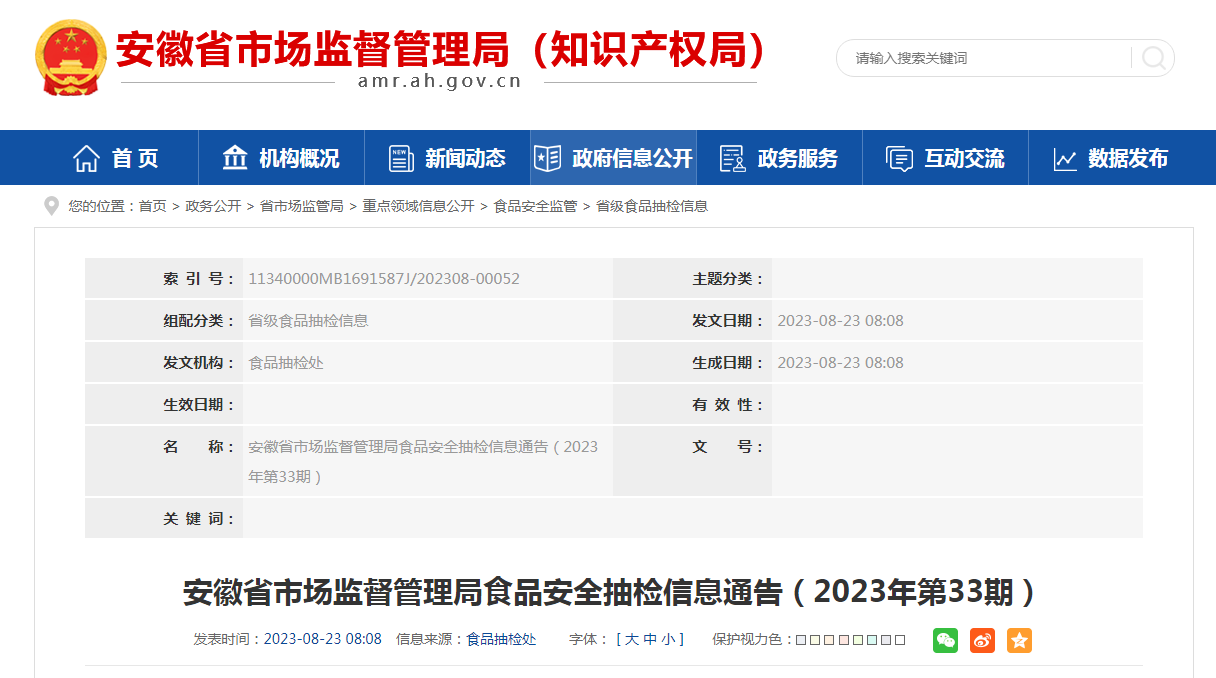Screen dimensions: 1216x678
Task: Open 首页 navigation tab
Action: (x=115, y=158)
